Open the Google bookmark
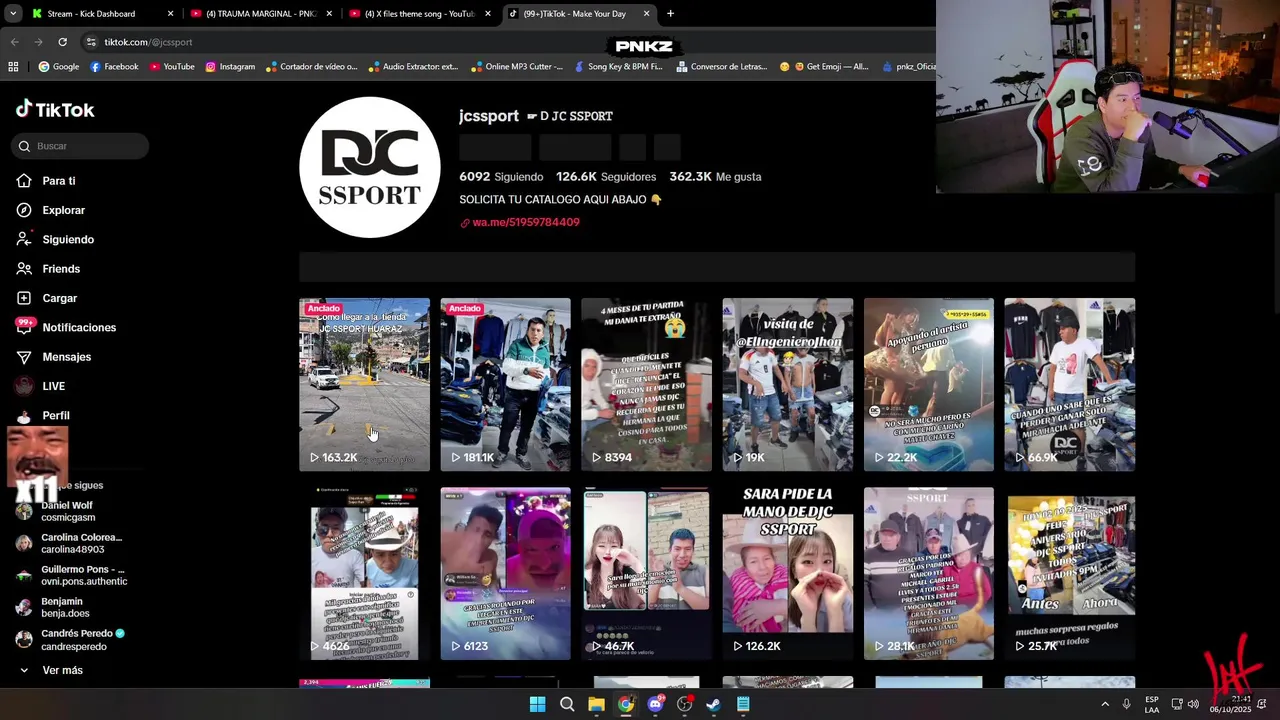The image size is (1280, 720). pos(59,67)
